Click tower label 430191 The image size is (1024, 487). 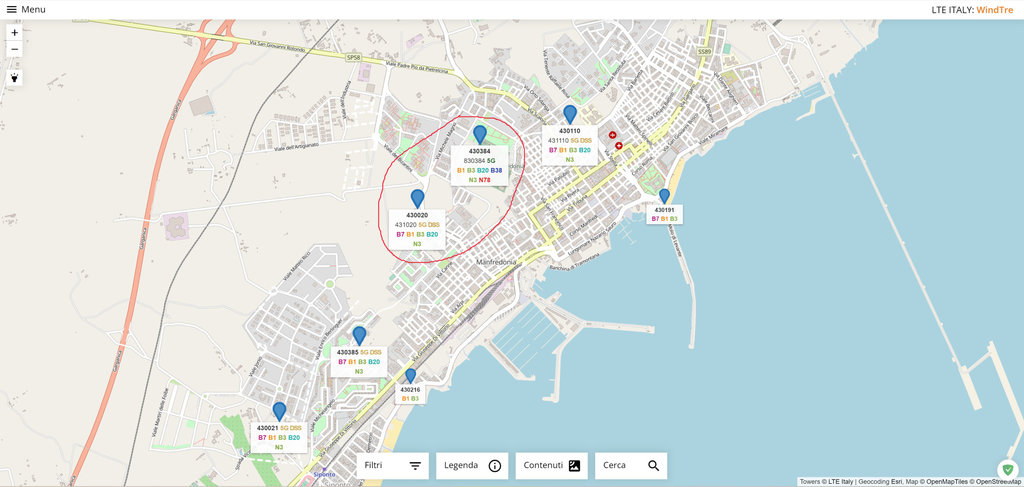coord(664,210)
